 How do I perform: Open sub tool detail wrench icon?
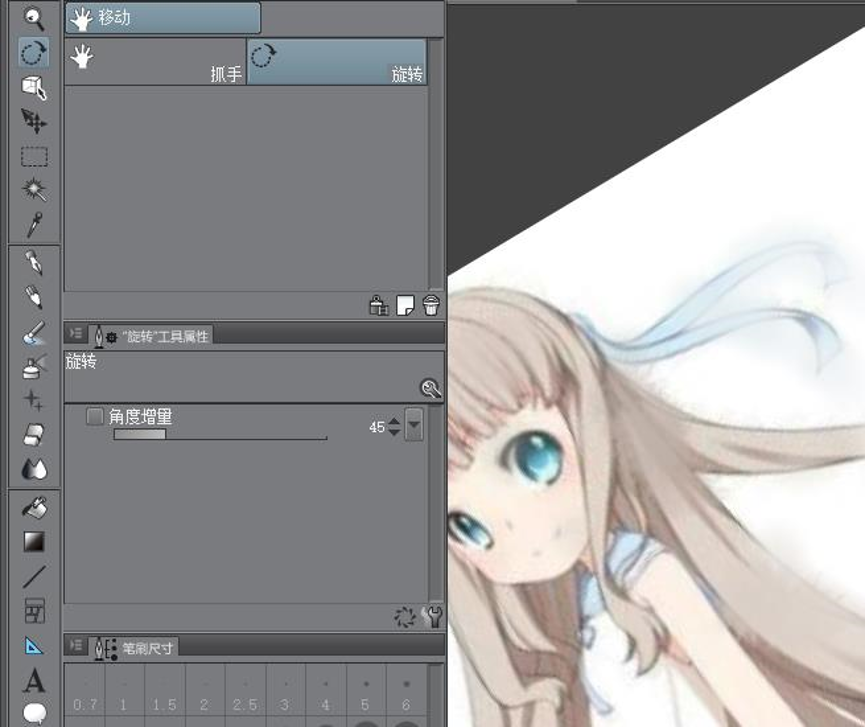[432, 617]
